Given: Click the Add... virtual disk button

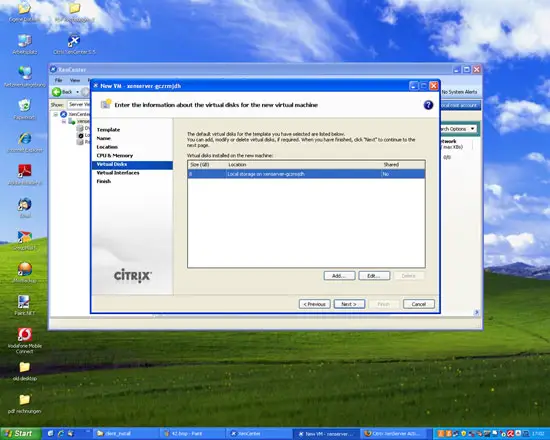Looking at the screenshot, I should (339, 276).
